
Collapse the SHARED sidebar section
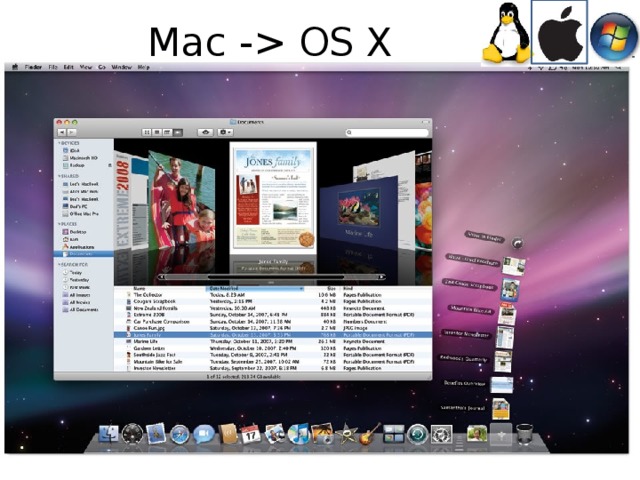pyautogui.click(x=59, y=176)
